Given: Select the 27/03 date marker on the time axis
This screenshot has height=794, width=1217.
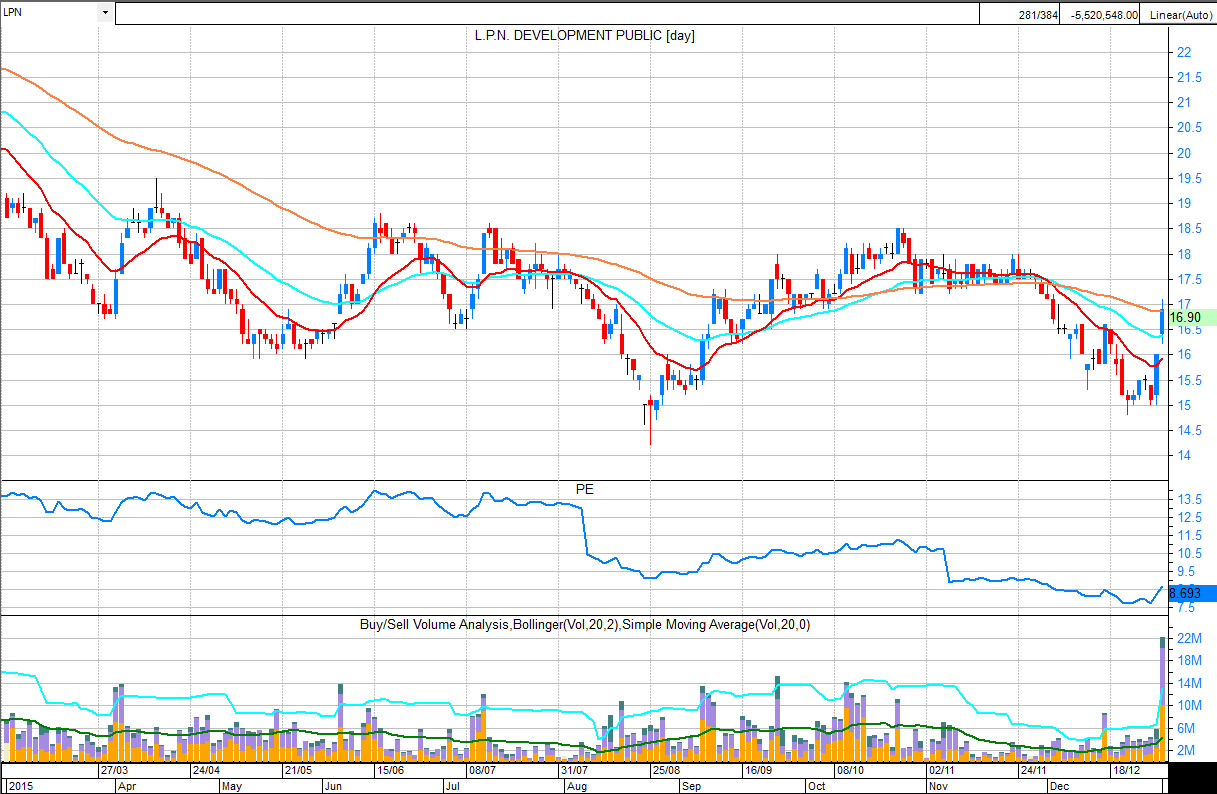Looking at the screenshot, I should [x=113, y=771].
